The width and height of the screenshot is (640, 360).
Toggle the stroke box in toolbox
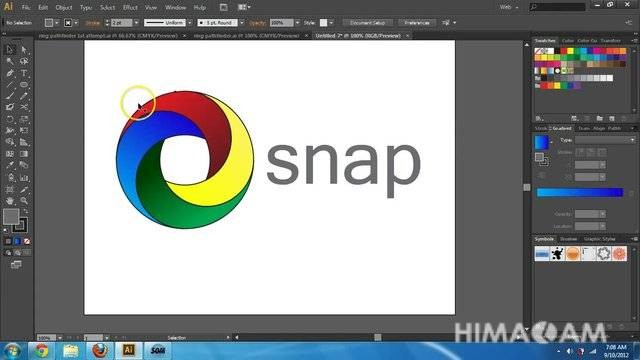[20, 225]
